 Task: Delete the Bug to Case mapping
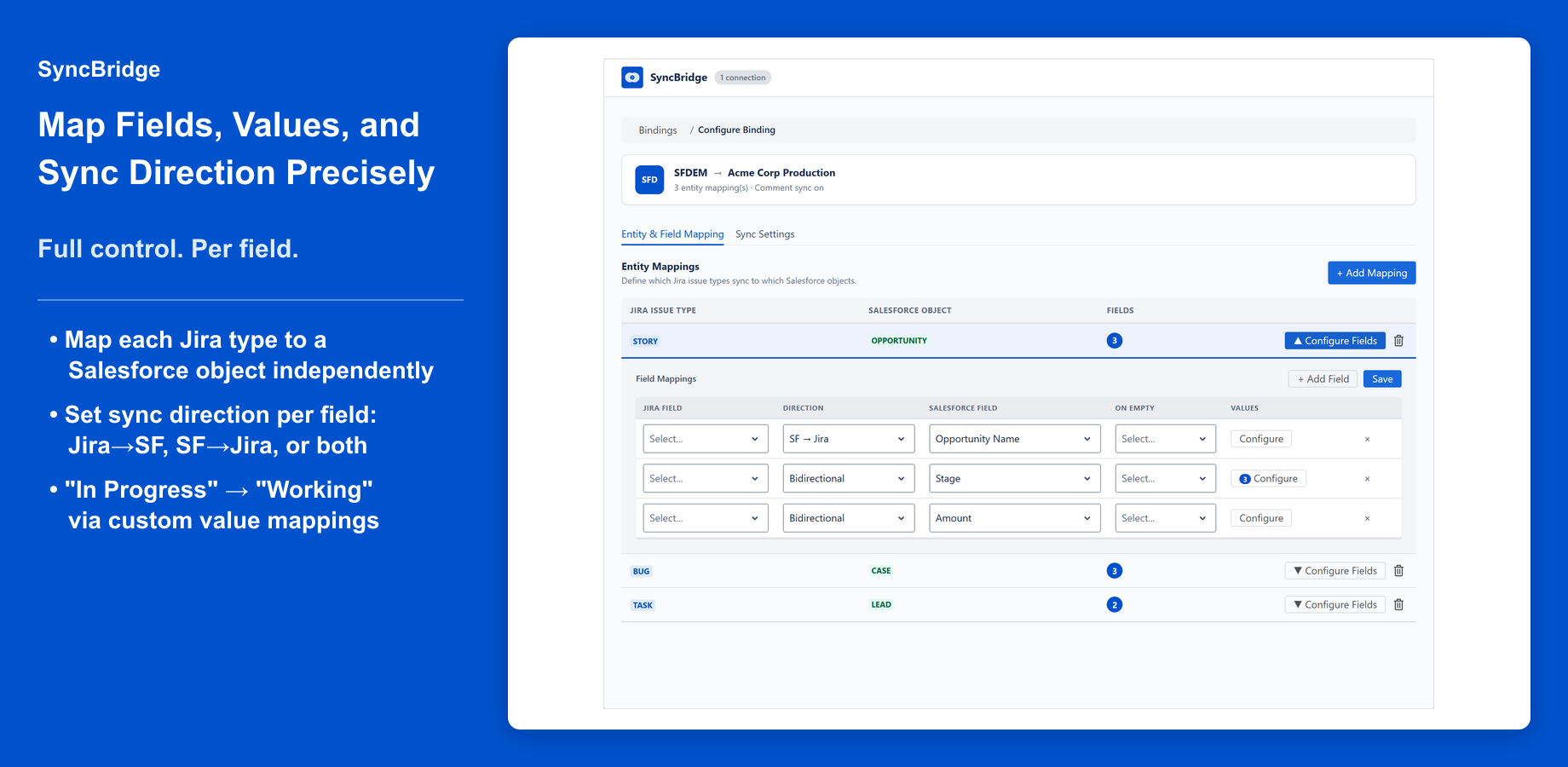1398,571
